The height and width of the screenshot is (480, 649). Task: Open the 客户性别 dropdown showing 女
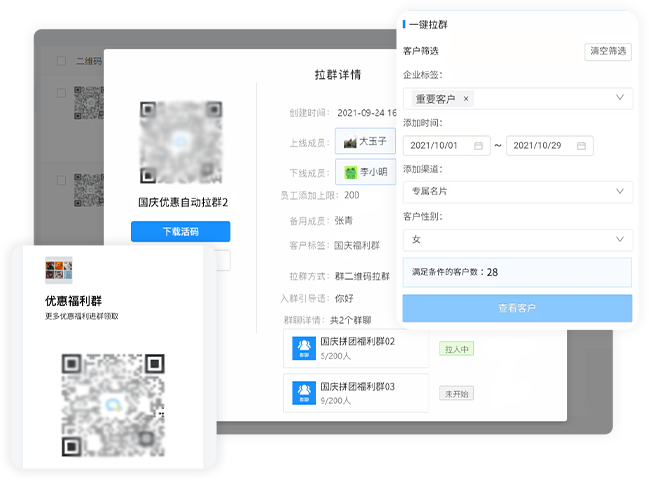tap(517, 240)
